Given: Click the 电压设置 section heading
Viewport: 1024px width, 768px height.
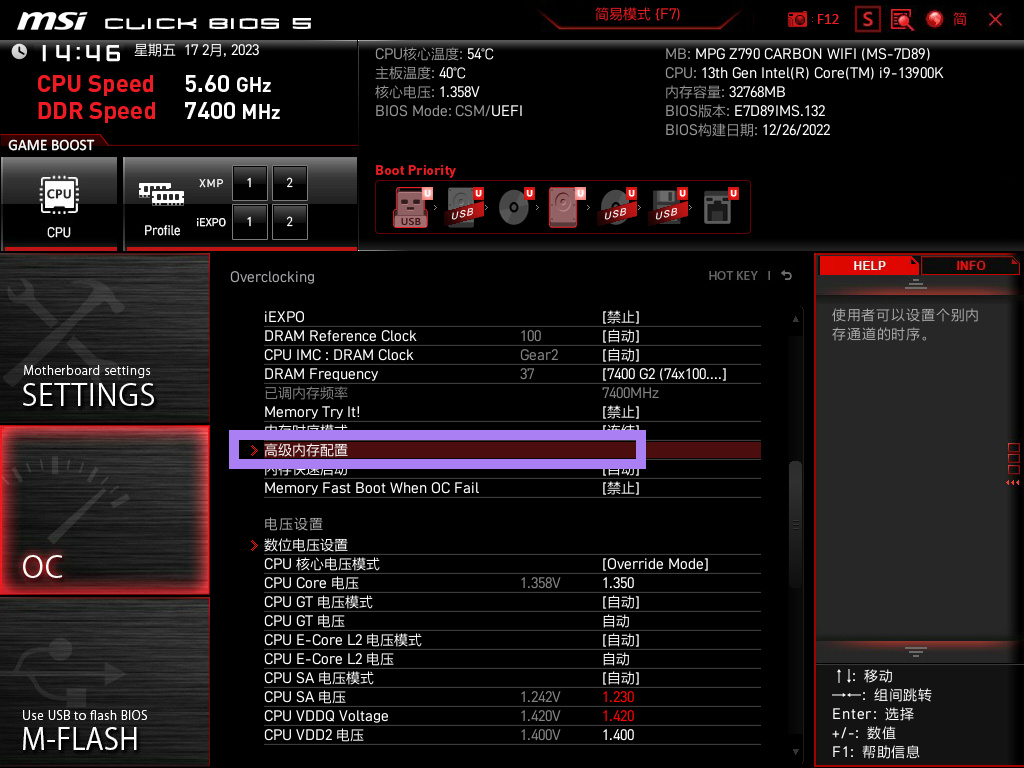Looking at the screenshot, I should 293,524.
